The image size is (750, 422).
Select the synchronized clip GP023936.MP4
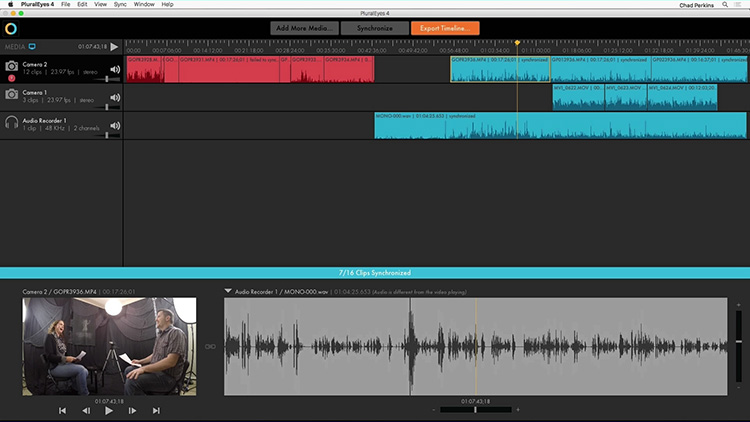699,69
